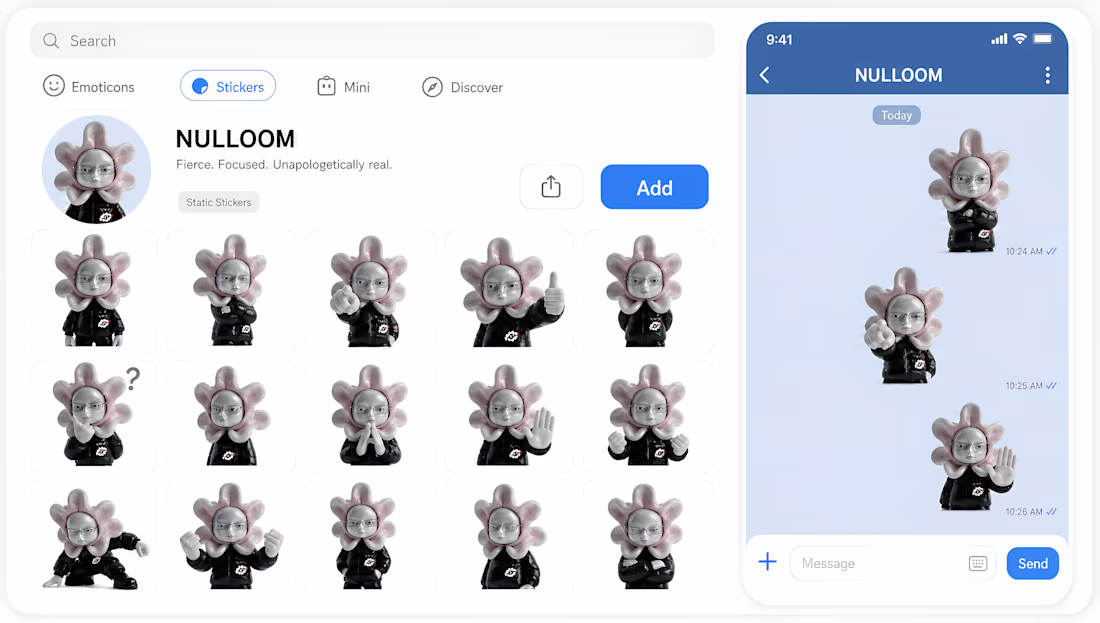Click the keyboard icon in message box

(x=978, y=563)
